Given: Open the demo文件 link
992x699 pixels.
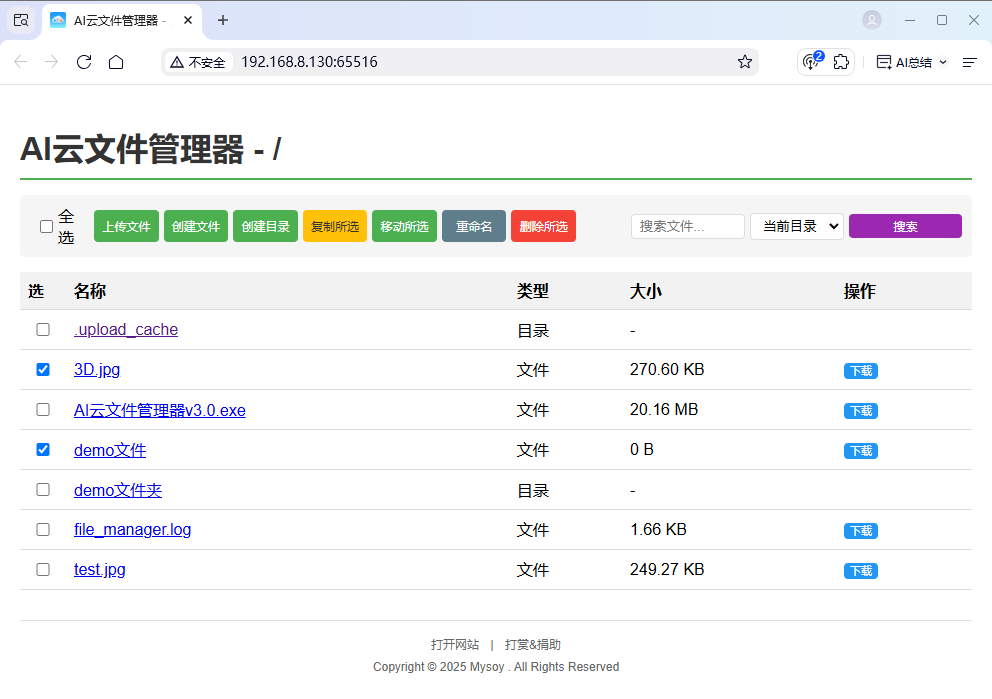Looking at the screenshot, I should (x=110, y=450).
